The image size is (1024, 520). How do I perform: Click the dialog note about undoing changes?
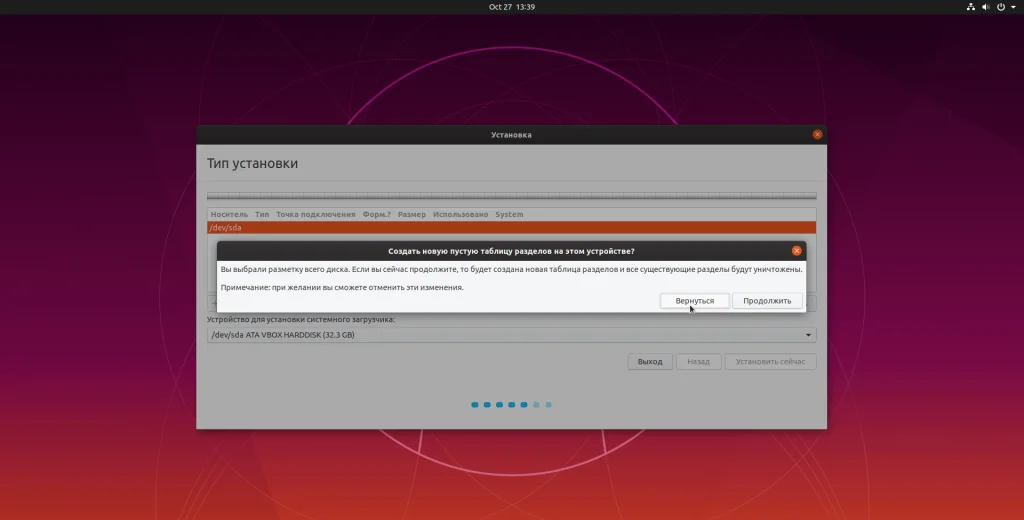342,287
